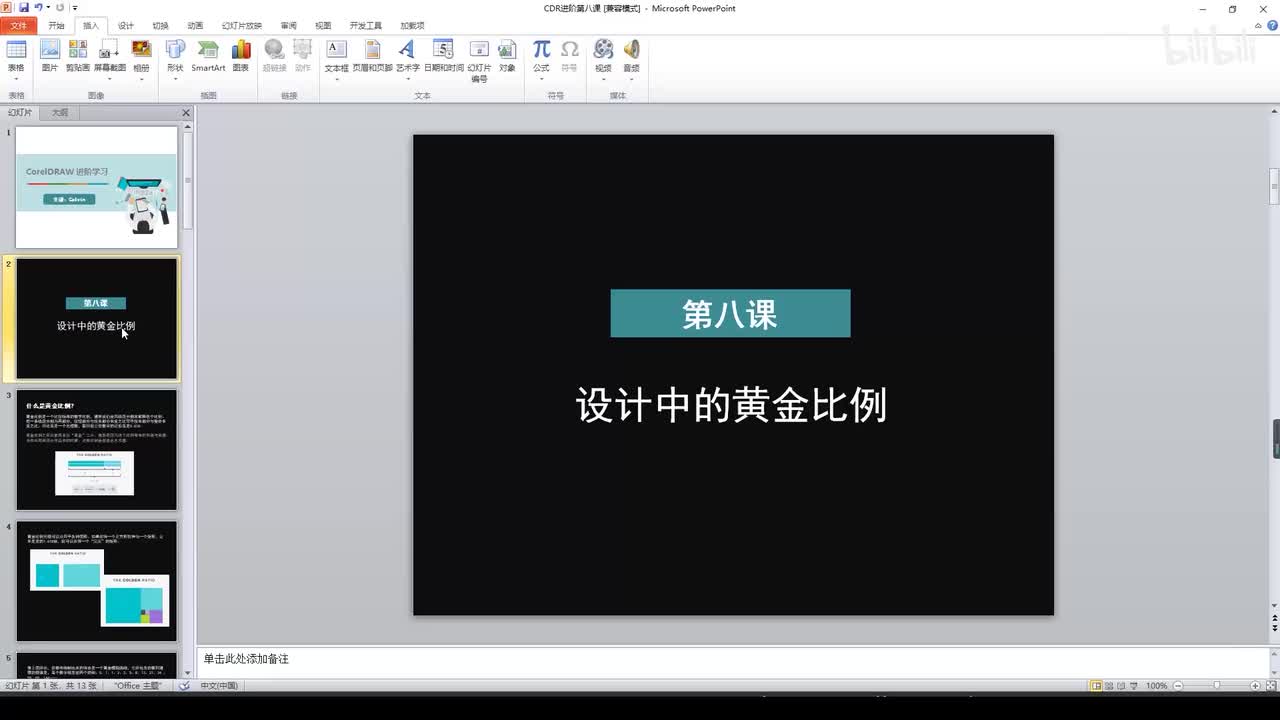Click the 音频 audio speaker icon

pyautogui.click(x=631, y=50)
